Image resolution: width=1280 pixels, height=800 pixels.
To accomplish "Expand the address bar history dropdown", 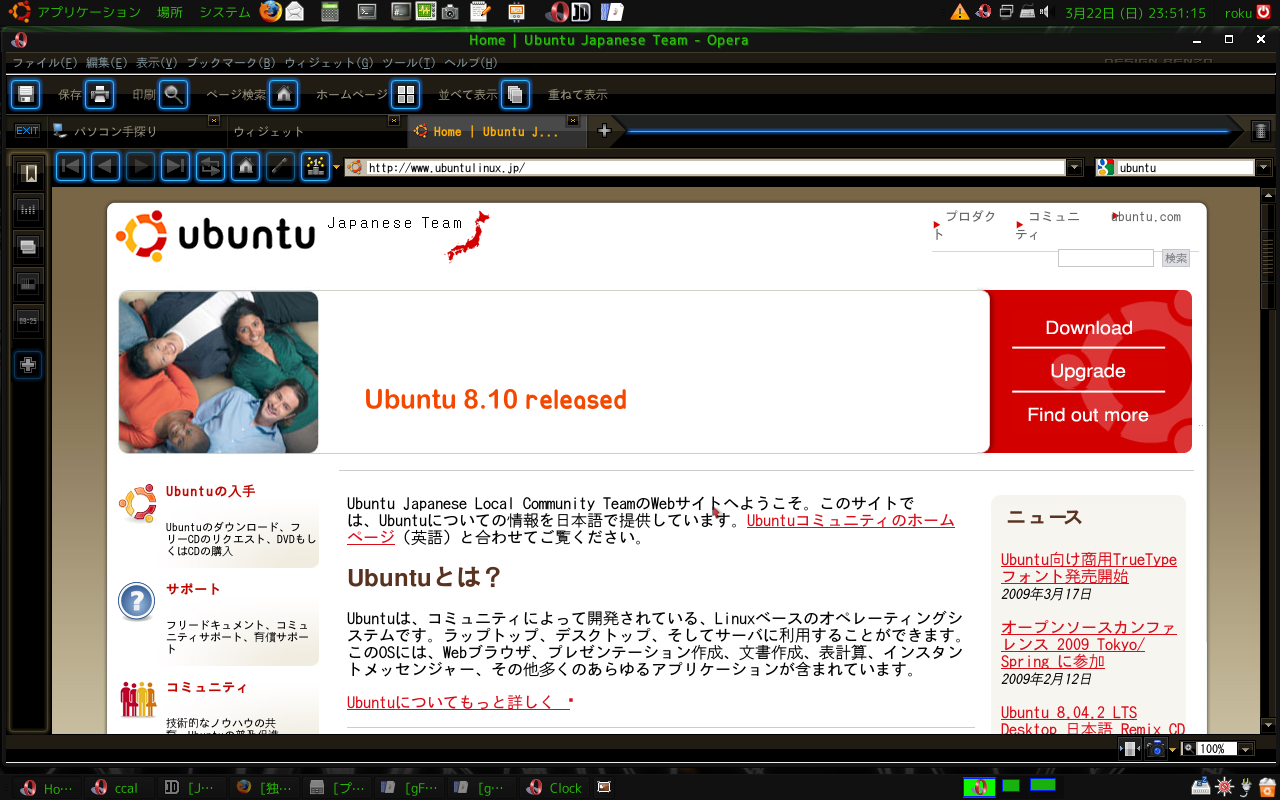I will pos(1075,167).
